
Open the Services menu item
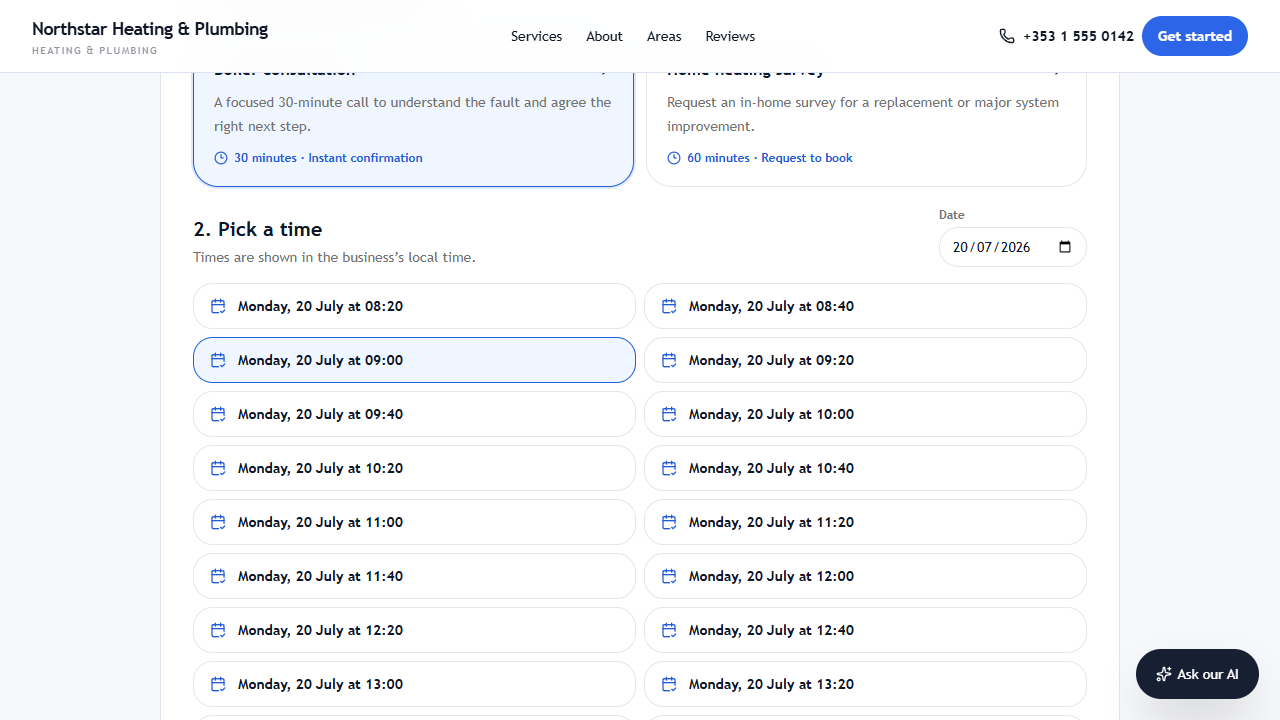pyautogui.click(x=536, y=36)
